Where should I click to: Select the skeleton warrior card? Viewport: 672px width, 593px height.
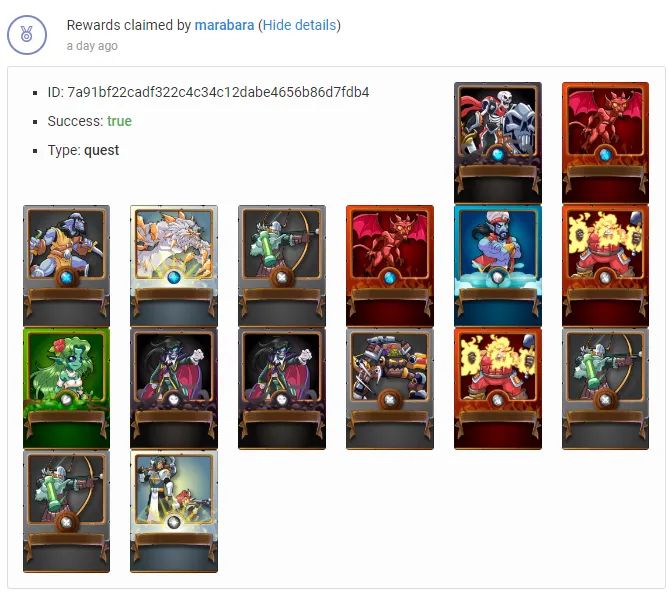click(498, 143)
